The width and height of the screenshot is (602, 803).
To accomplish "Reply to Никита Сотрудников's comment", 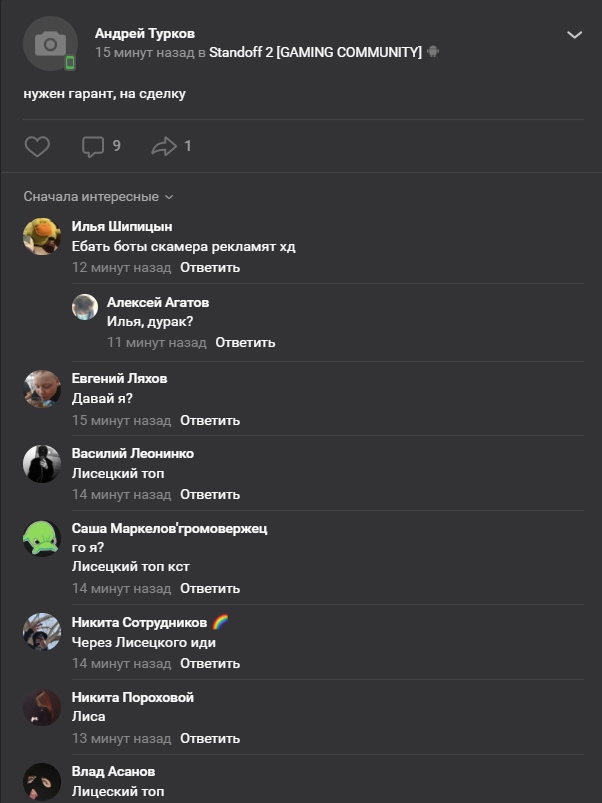I will pos(210,663).
